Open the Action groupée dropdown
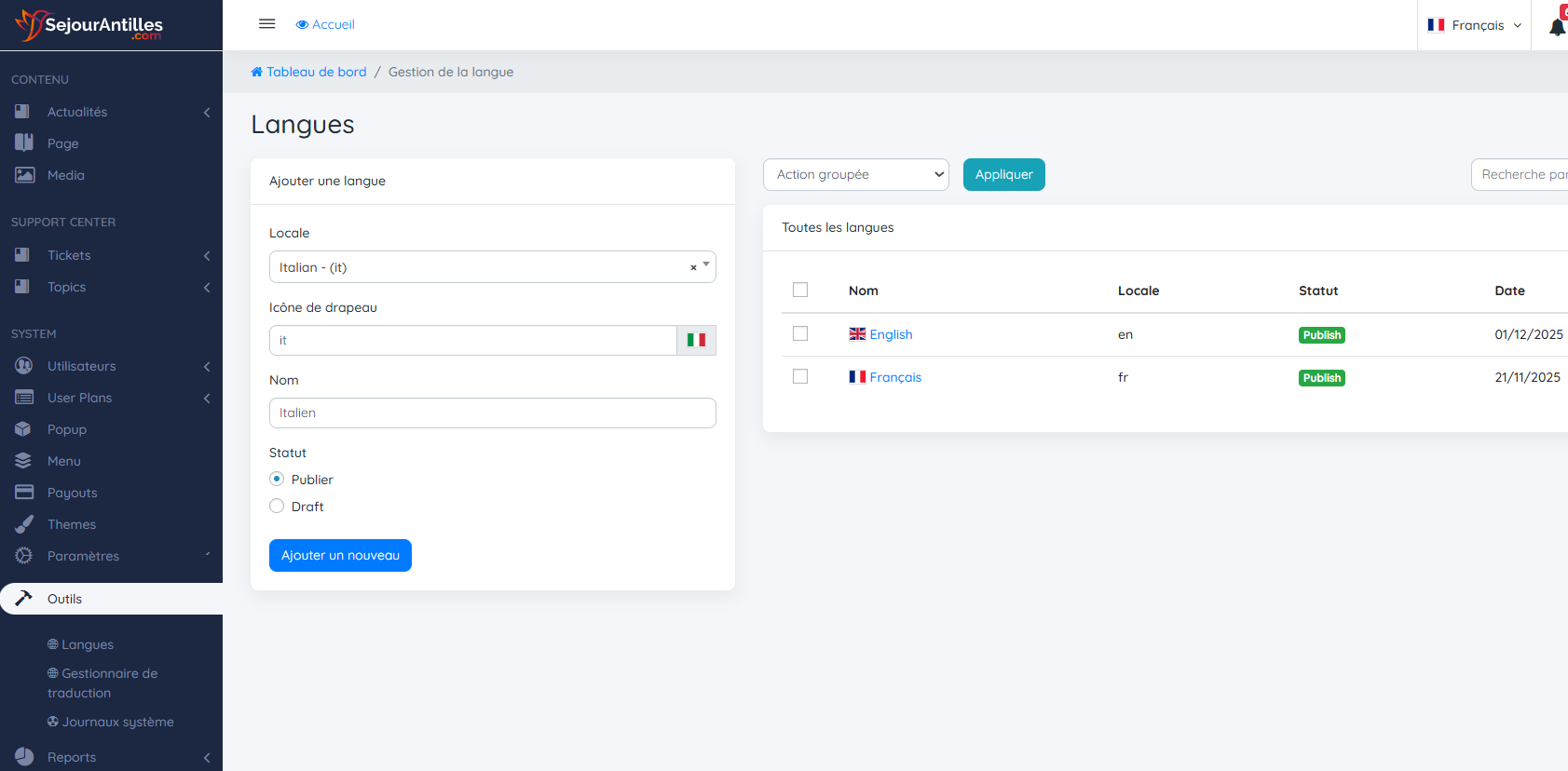The width and height of the screenshot is (1568, 771). [x=856, y=174]
